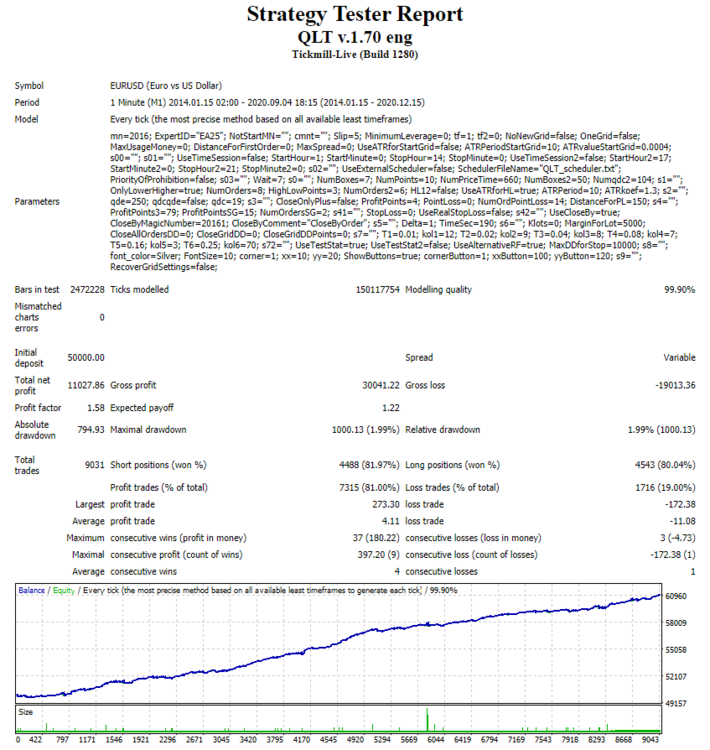Click the Short positions value 4488 (81.97%)
The image size is (710, 750).
coord(369,464)
